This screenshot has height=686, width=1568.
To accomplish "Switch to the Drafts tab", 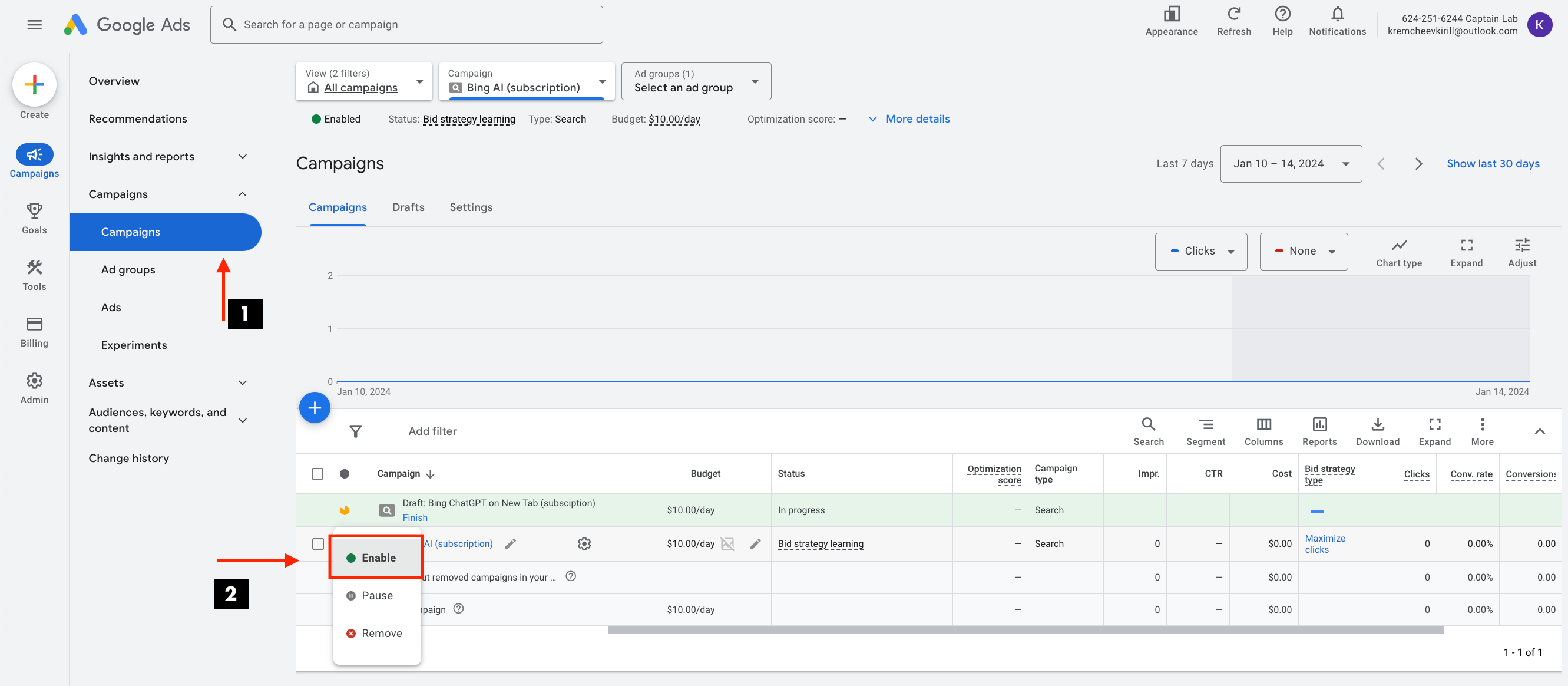I will tap(408, 207).
